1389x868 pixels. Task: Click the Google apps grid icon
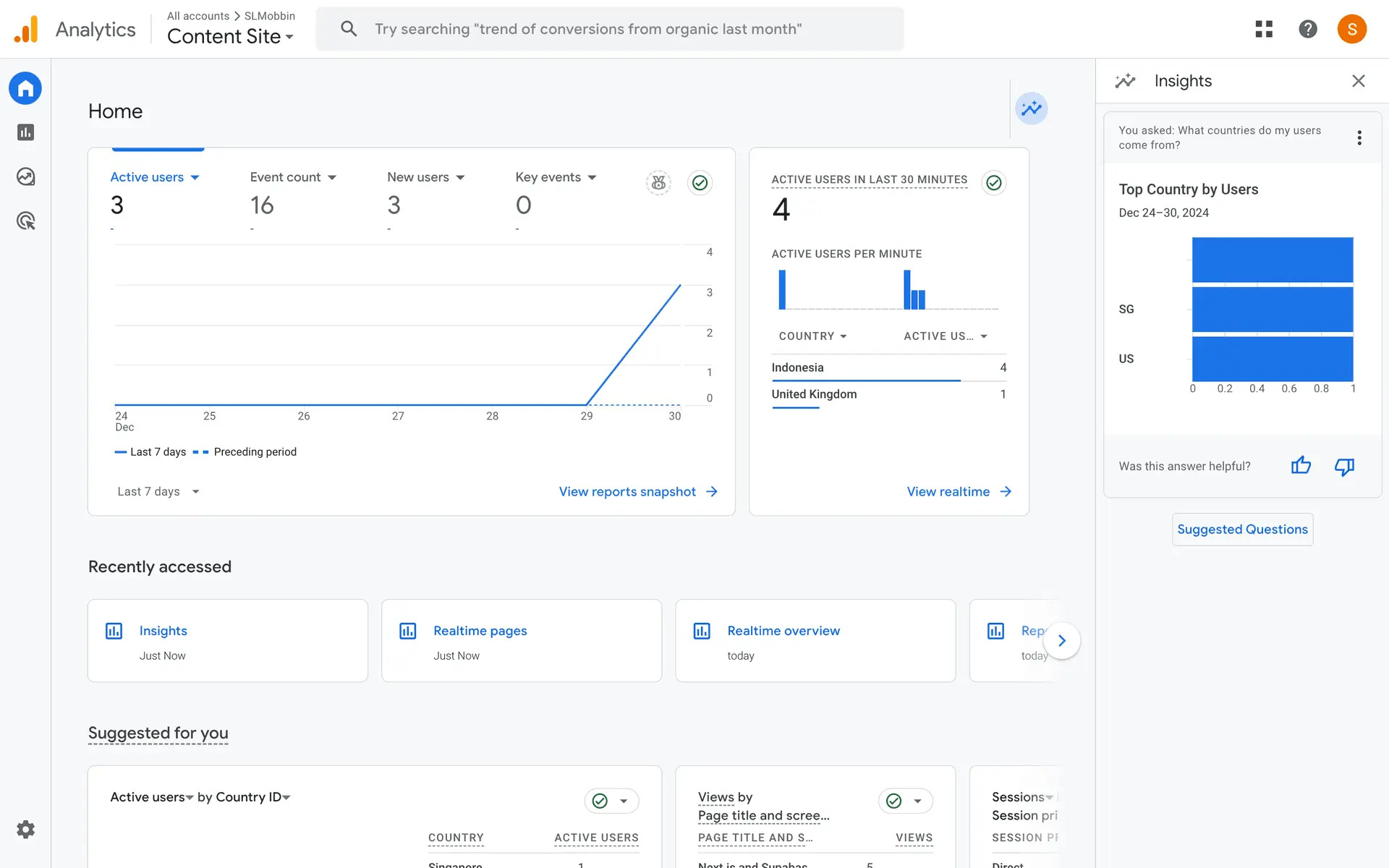click(x=1263, y=29)
